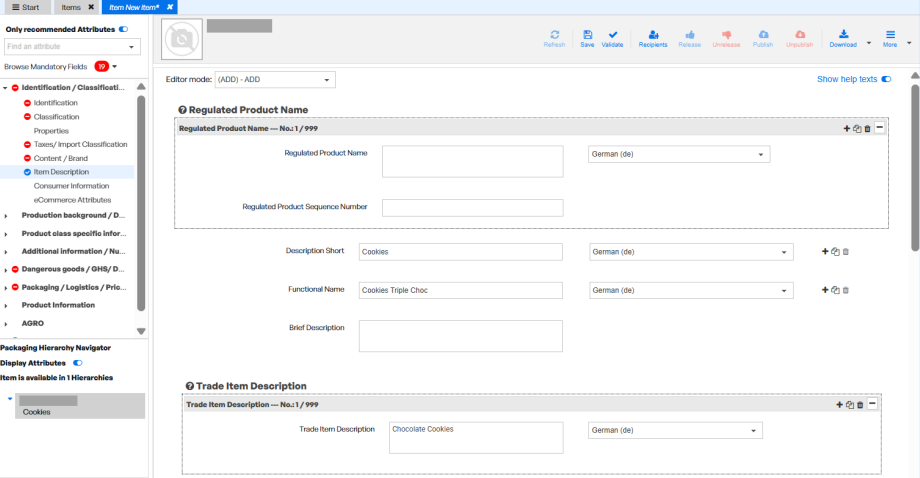Viewport: 920px width, 478px height.
Task: Click the Brief Description text field
Action: pyautogui.click(x=461, y=336)
